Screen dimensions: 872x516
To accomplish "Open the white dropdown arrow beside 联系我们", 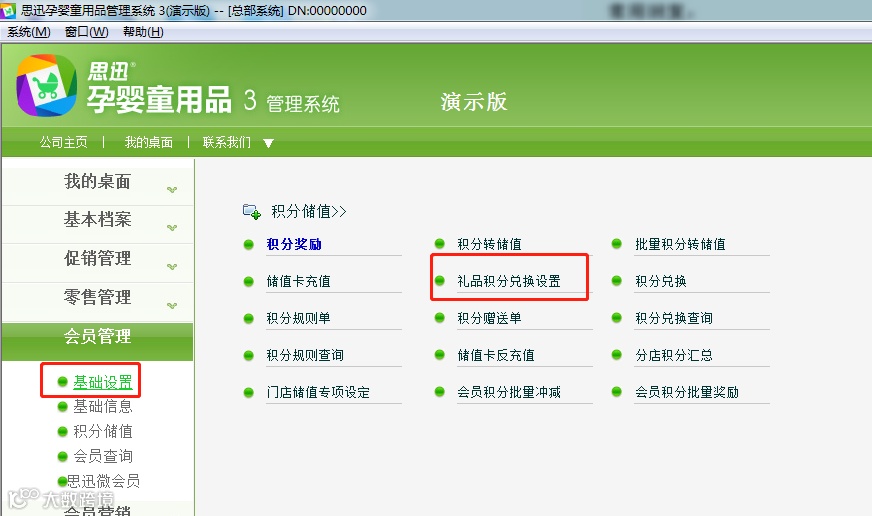I will click(x=268, y=143).
